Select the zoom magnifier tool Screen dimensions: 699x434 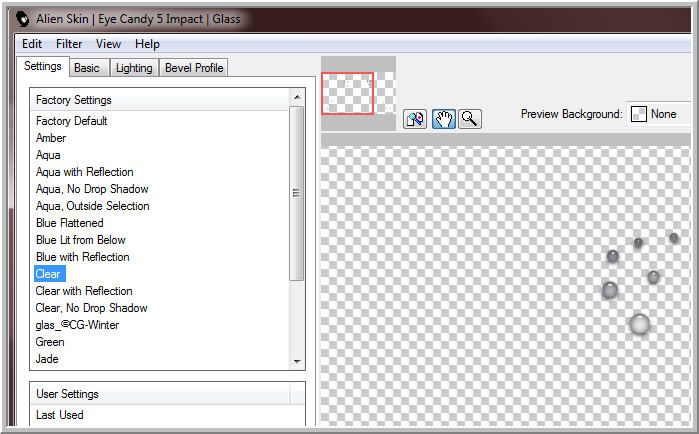pos(470,119)
